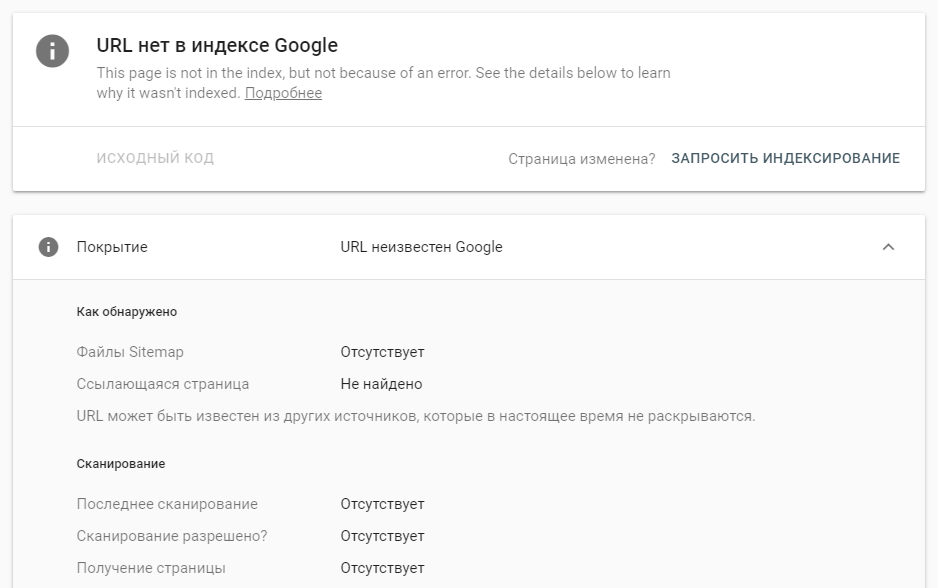Click the Получение страницы label
Screen dimensions: 938x588
click(x=151, y=568)
